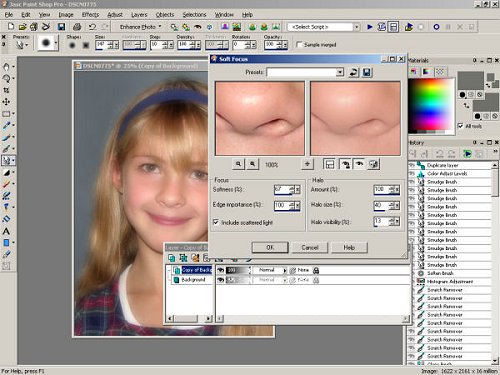Click the Undo arrow in main toolbar
This screenshot has height=375, width=500.
tap(92, 27)
